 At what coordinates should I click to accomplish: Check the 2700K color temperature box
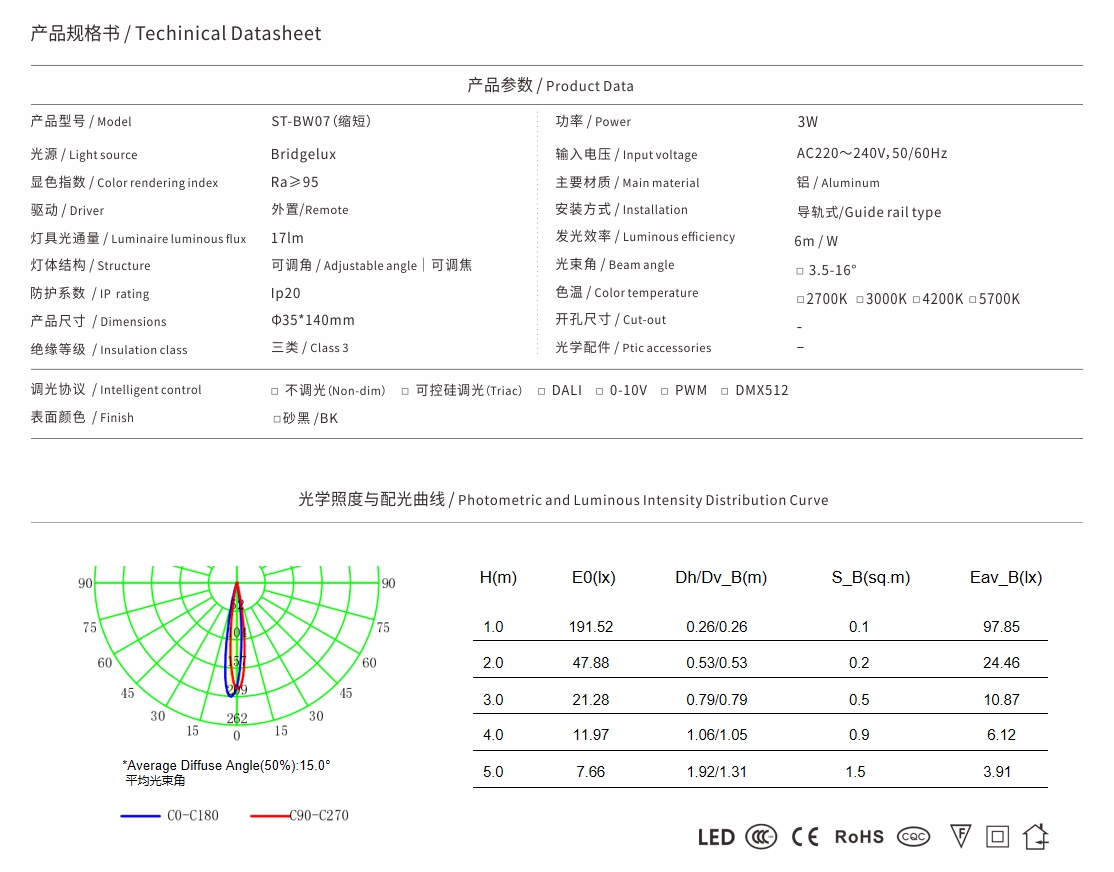tap(801, 300)
